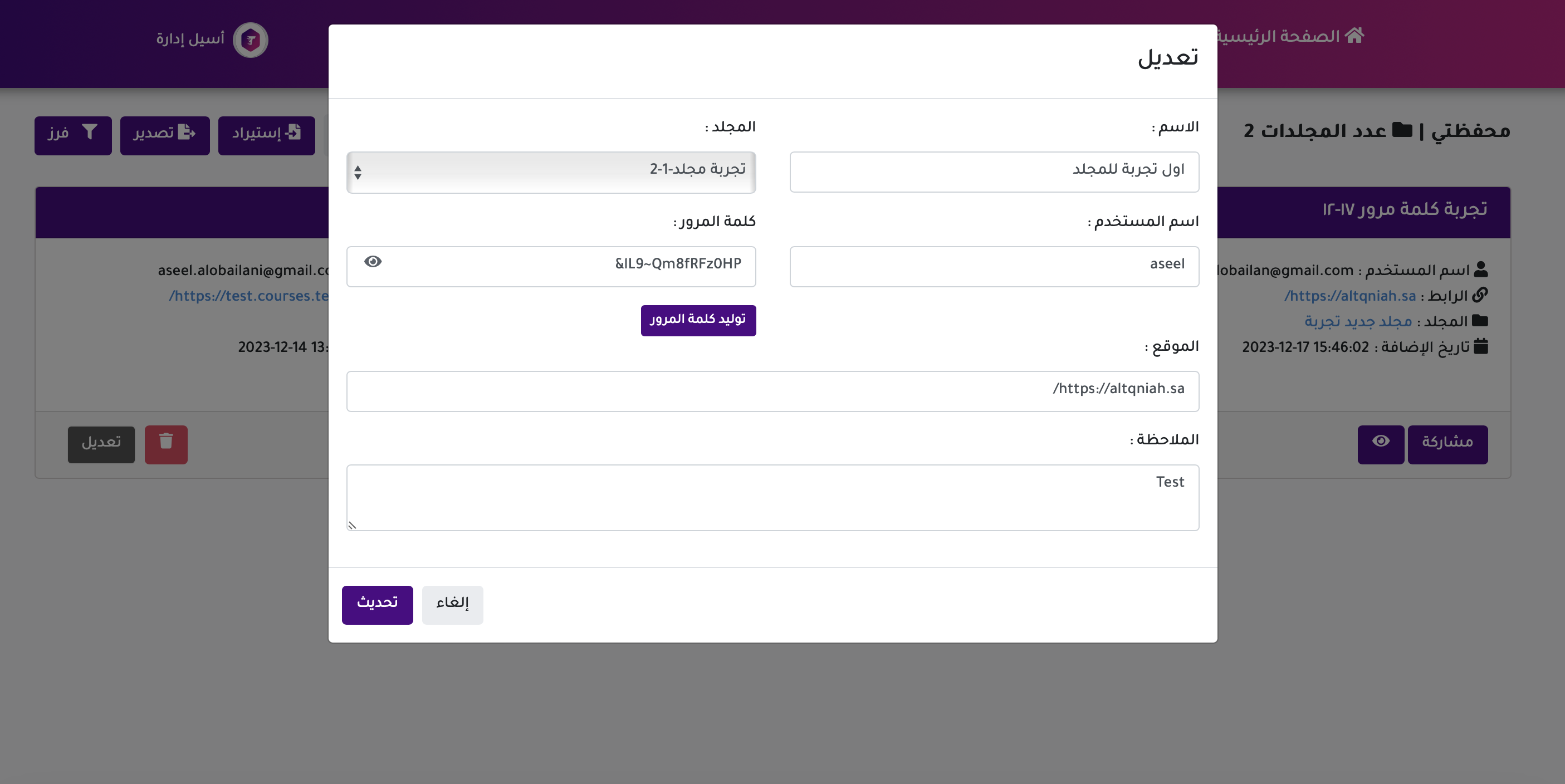Click the red trash delete button
Screen dimensions: 1565x784
(166, 444)
